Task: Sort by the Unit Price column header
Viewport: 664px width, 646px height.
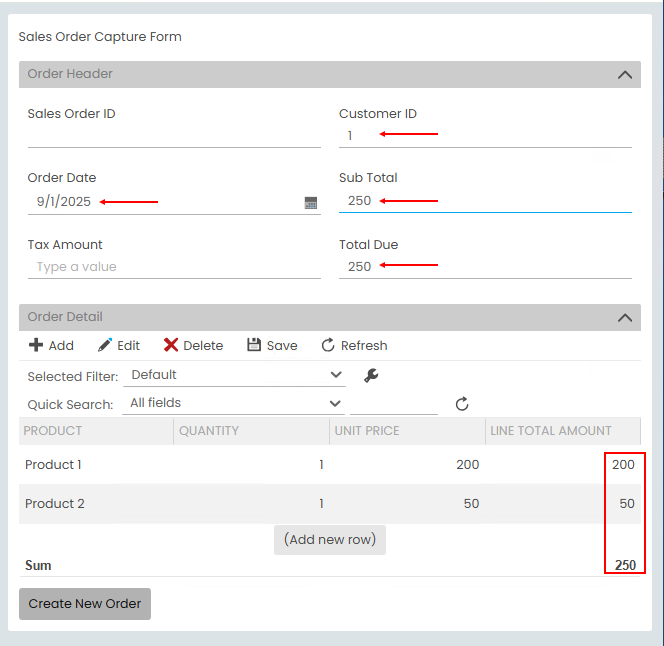Action: pos(368,431)
